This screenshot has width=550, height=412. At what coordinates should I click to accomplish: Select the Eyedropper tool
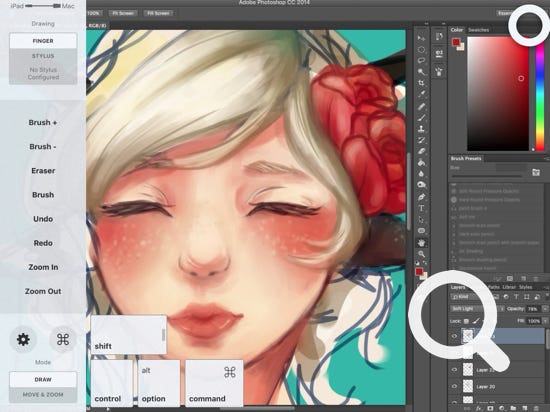[x=421, y=94]
